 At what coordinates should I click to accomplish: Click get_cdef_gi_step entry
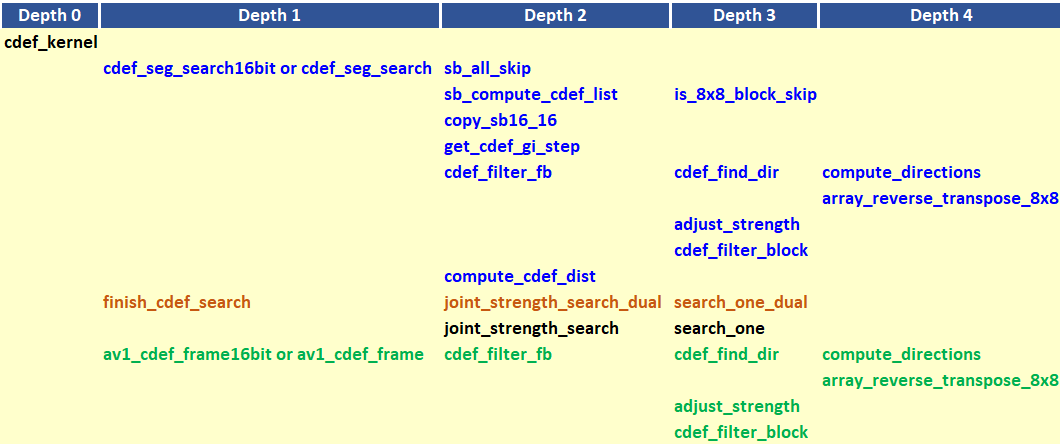point(512,146)
